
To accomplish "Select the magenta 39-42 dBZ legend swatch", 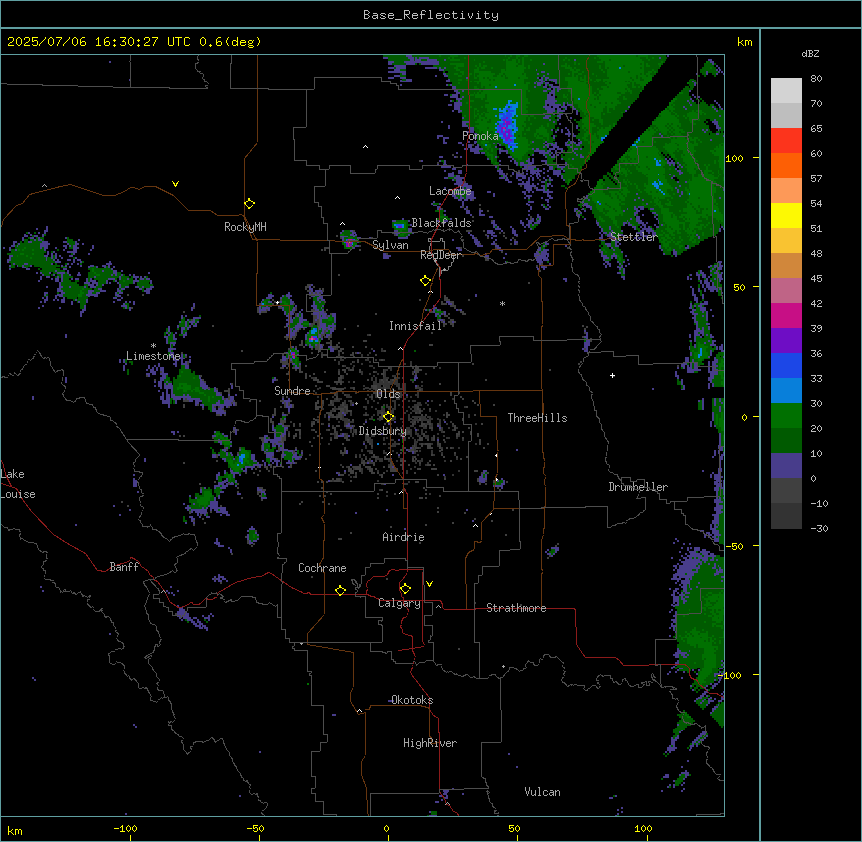I will pos(786,315).
